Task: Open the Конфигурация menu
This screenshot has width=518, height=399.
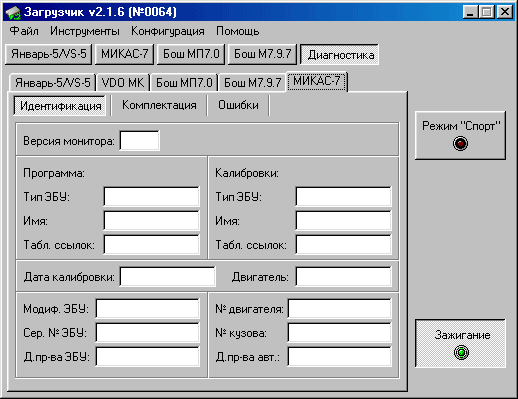Action: (168, 31)
